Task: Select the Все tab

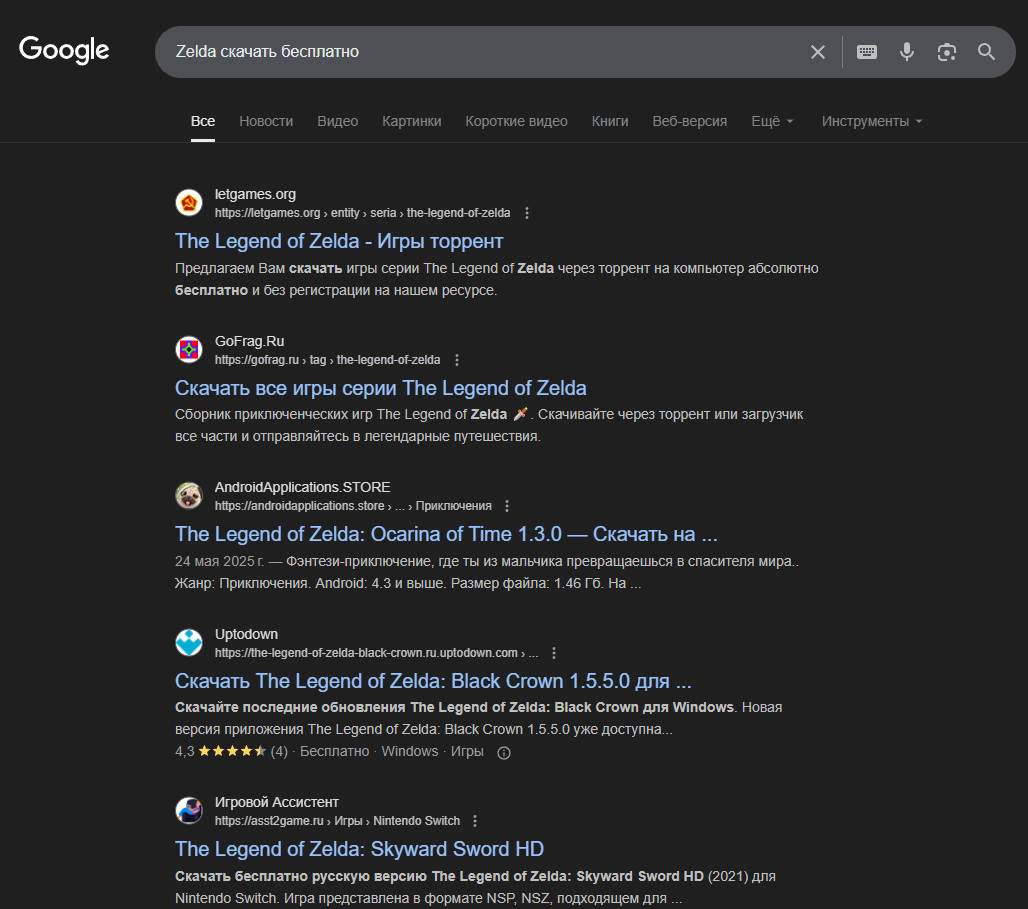Action: tap(203, 121)
